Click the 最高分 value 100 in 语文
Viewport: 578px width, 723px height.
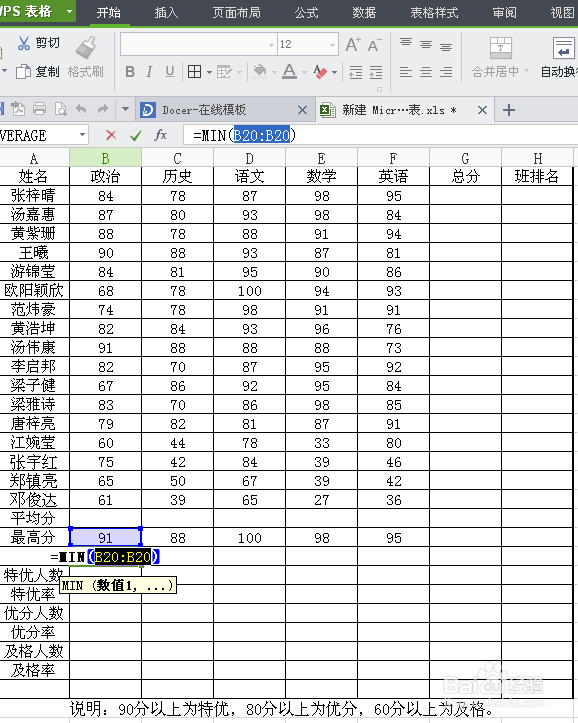[249, 538]
